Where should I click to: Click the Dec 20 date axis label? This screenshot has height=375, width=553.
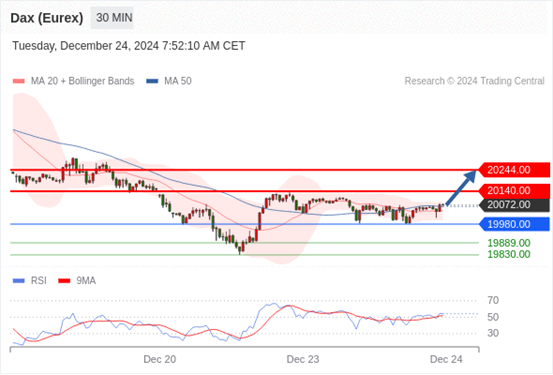point(160,359)
